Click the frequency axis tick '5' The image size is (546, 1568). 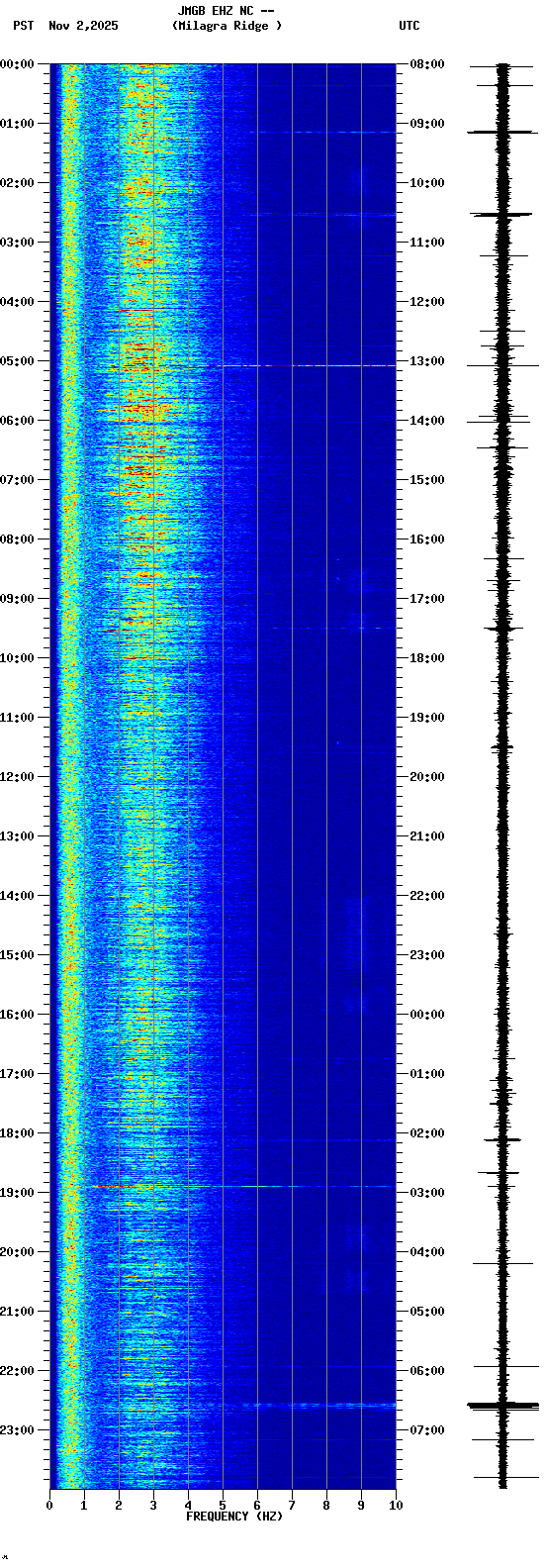(223, 1506)
